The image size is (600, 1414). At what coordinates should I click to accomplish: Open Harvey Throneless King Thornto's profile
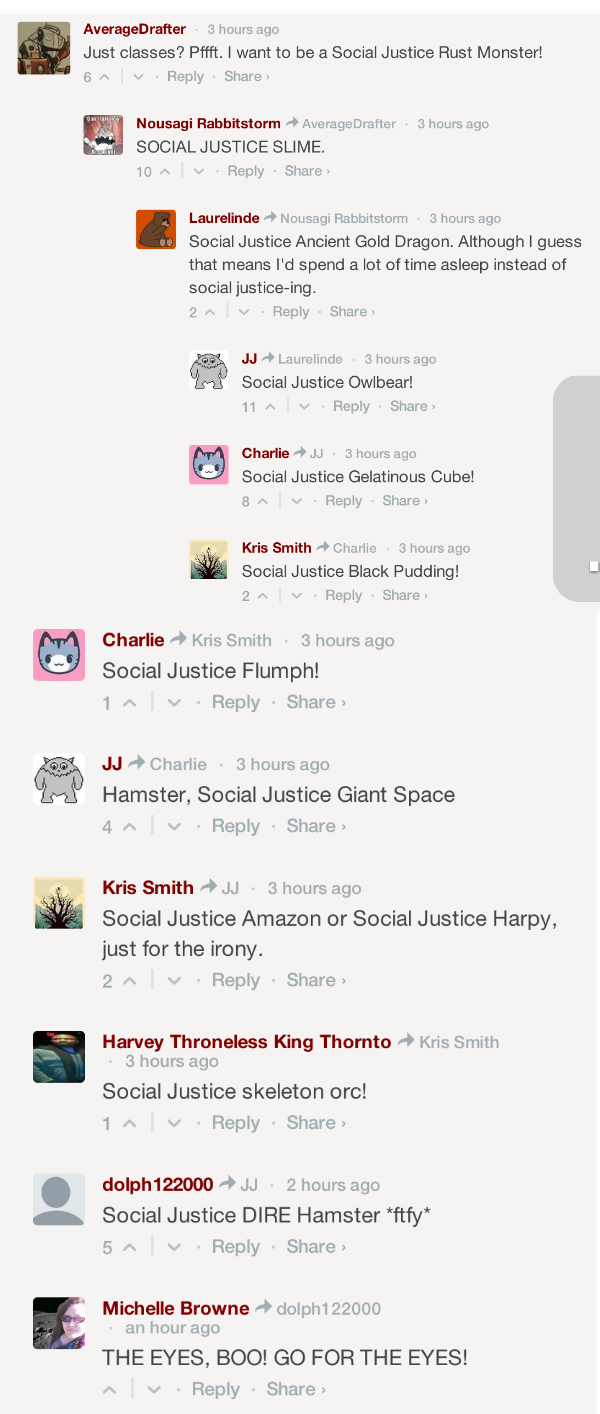[246, 1042]
